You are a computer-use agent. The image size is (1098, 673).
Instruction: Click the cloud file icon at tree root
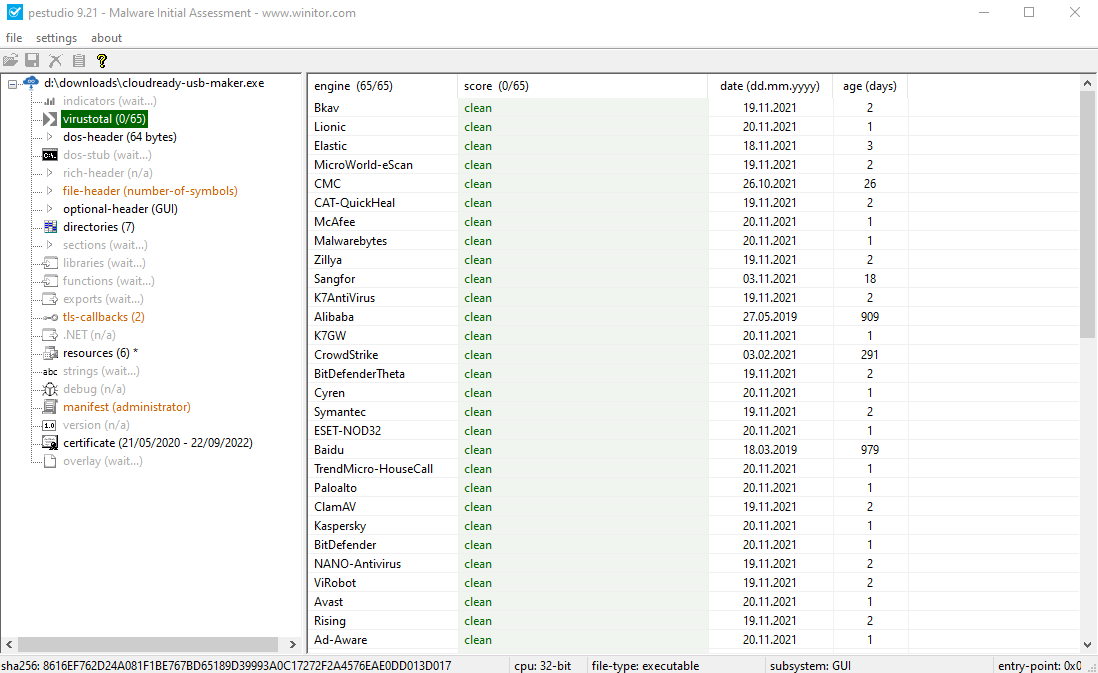[x=31, y=83]
